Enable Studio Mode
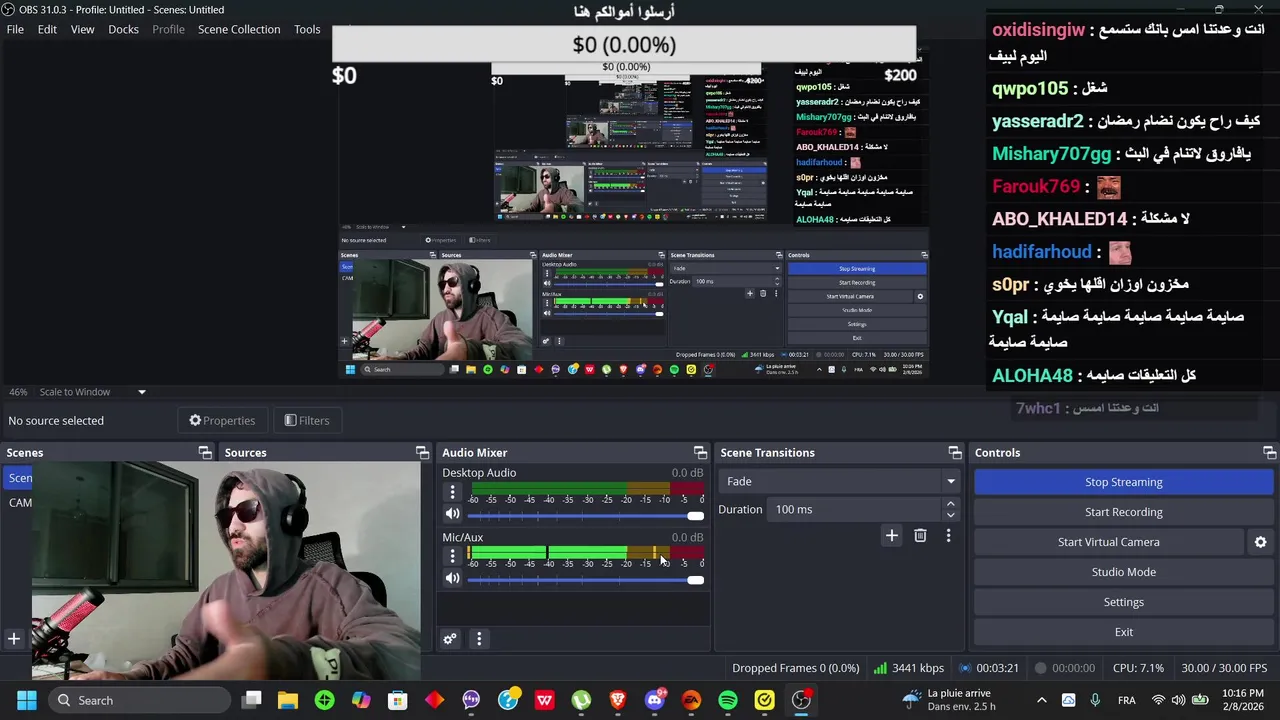Screen dimensions: 1280x720 [x=1123, y=572]
